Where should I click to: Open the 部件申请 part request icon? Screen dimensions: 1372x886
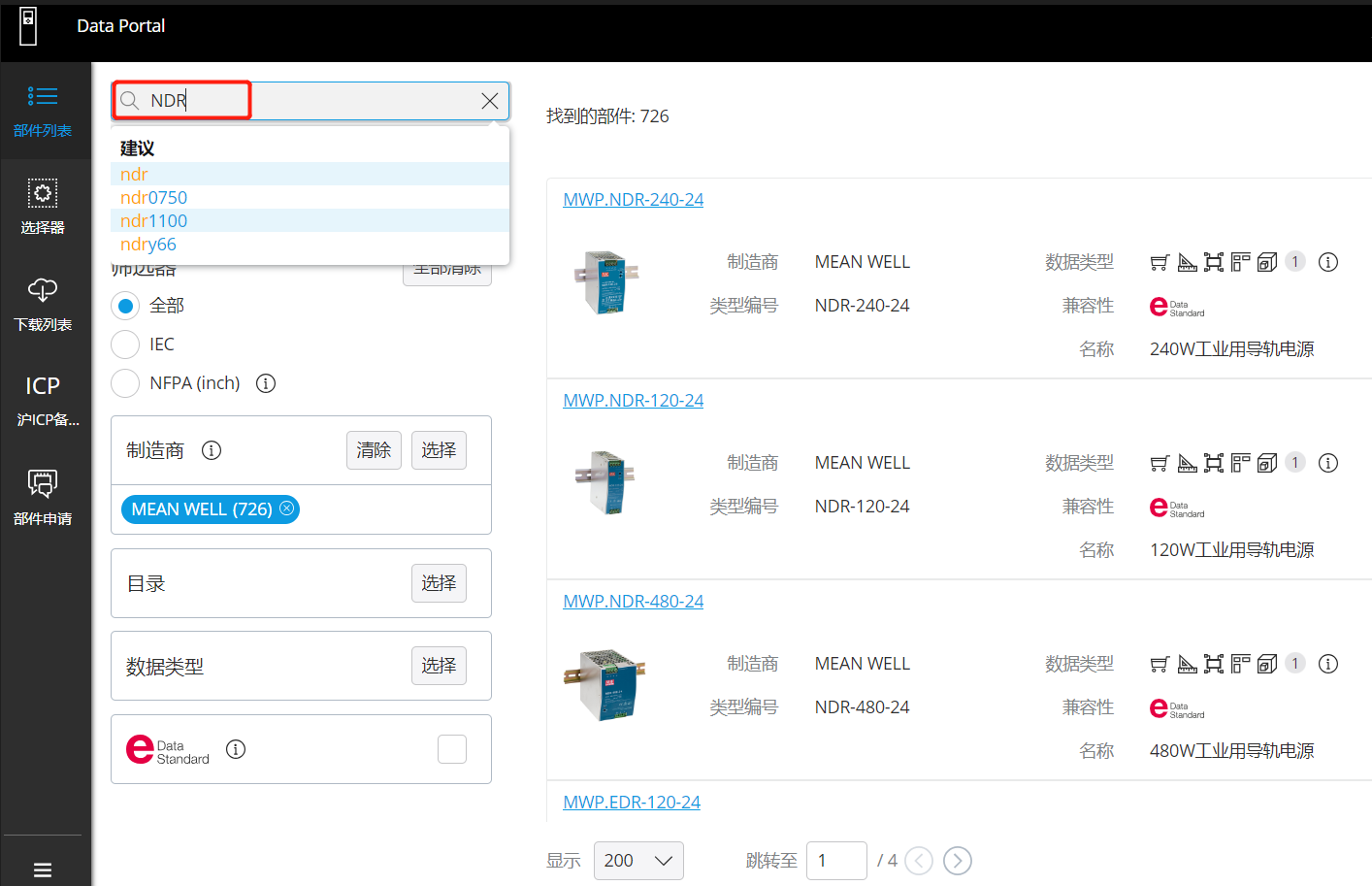(x=43, y=496)
